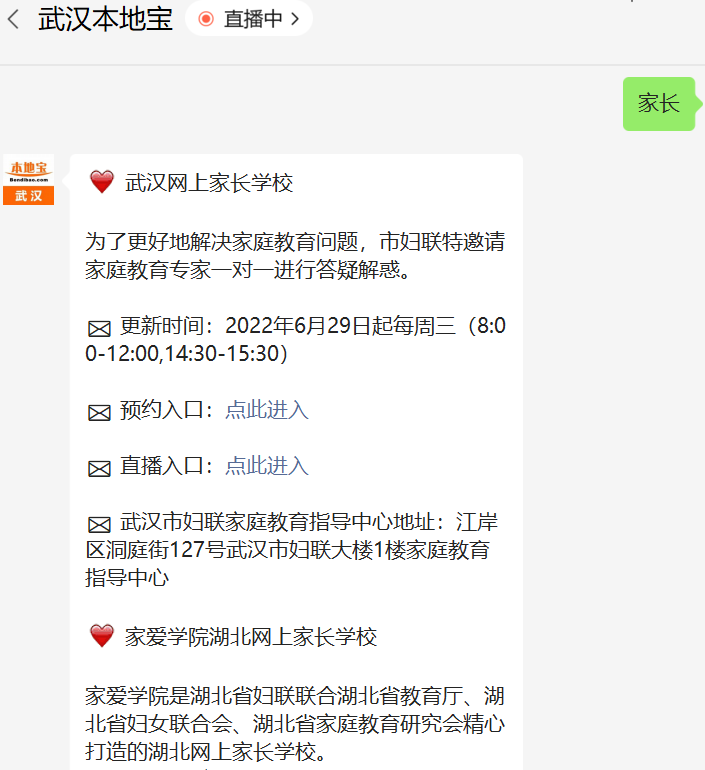
Task: Expand the chevron next to 直播中
Action: coord(295,19)
